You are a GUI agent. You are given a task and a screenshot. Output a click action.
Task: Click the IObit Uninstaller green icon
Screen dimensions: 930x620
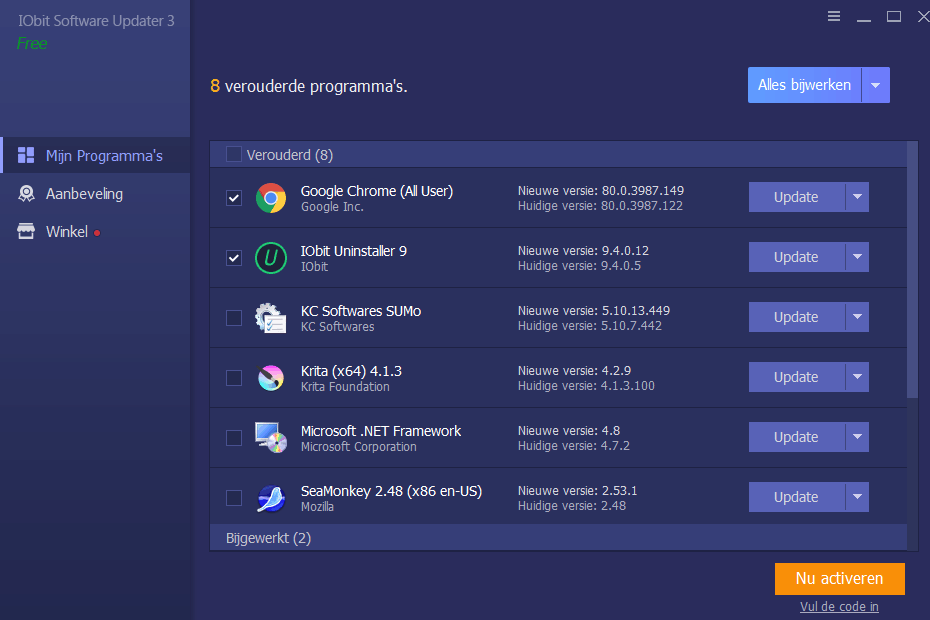270,258
